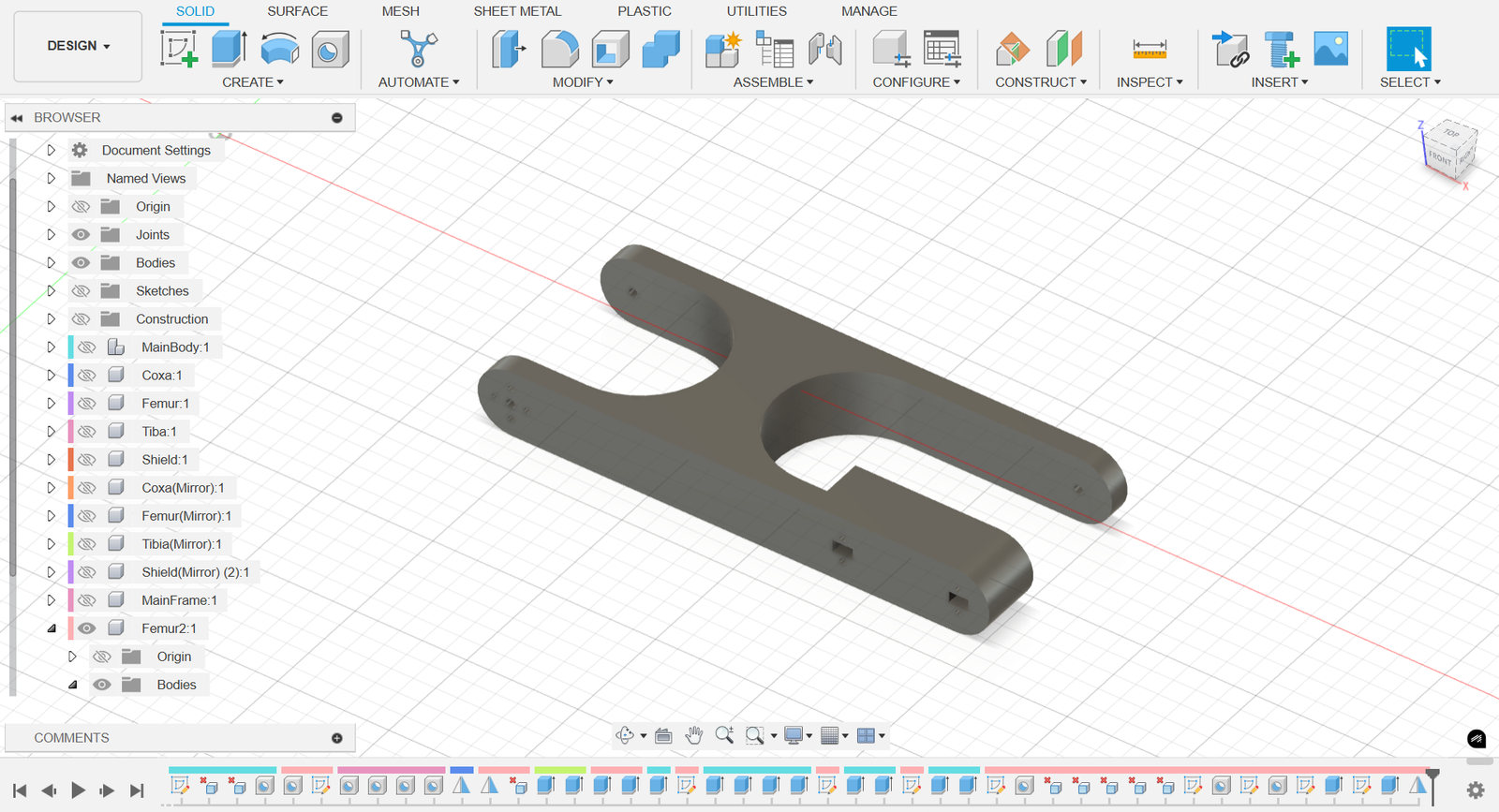1499x812 pixels.
Task: Jump to the timeline beginning
Action: point(20,790)
